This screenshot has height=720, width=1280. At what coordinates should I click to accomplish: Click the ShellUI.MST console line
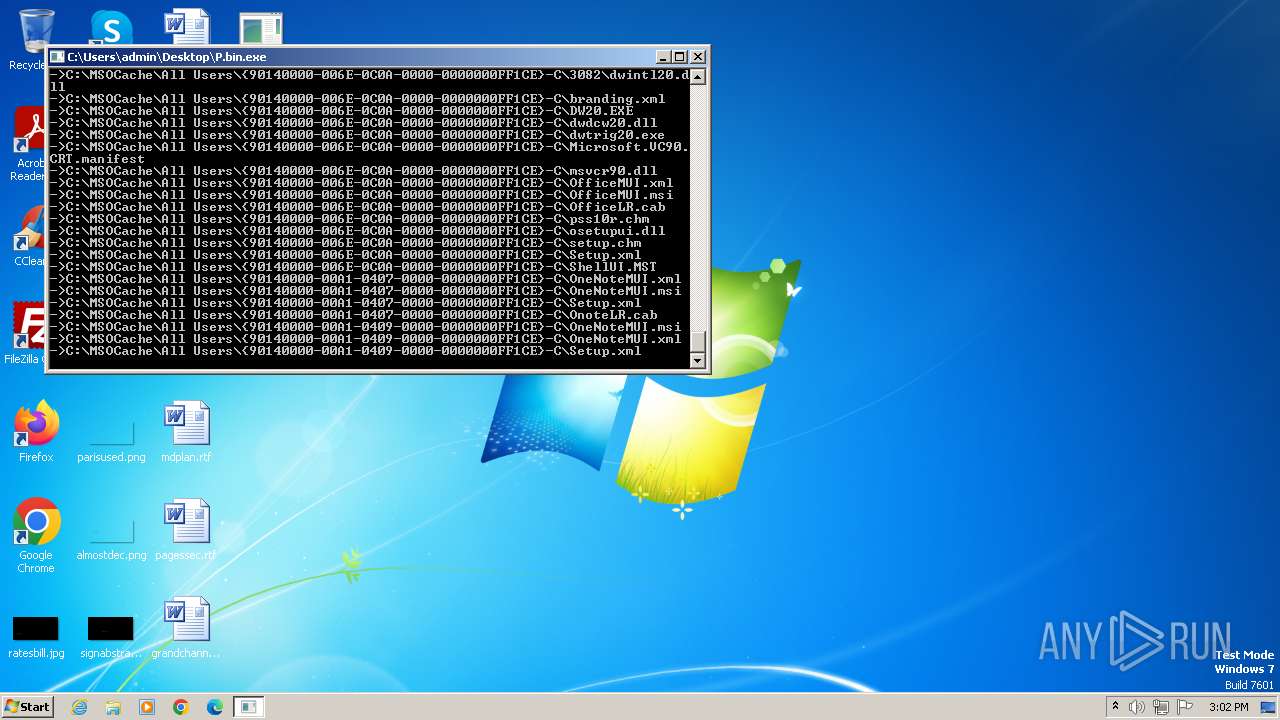click(x=354, y=267)
